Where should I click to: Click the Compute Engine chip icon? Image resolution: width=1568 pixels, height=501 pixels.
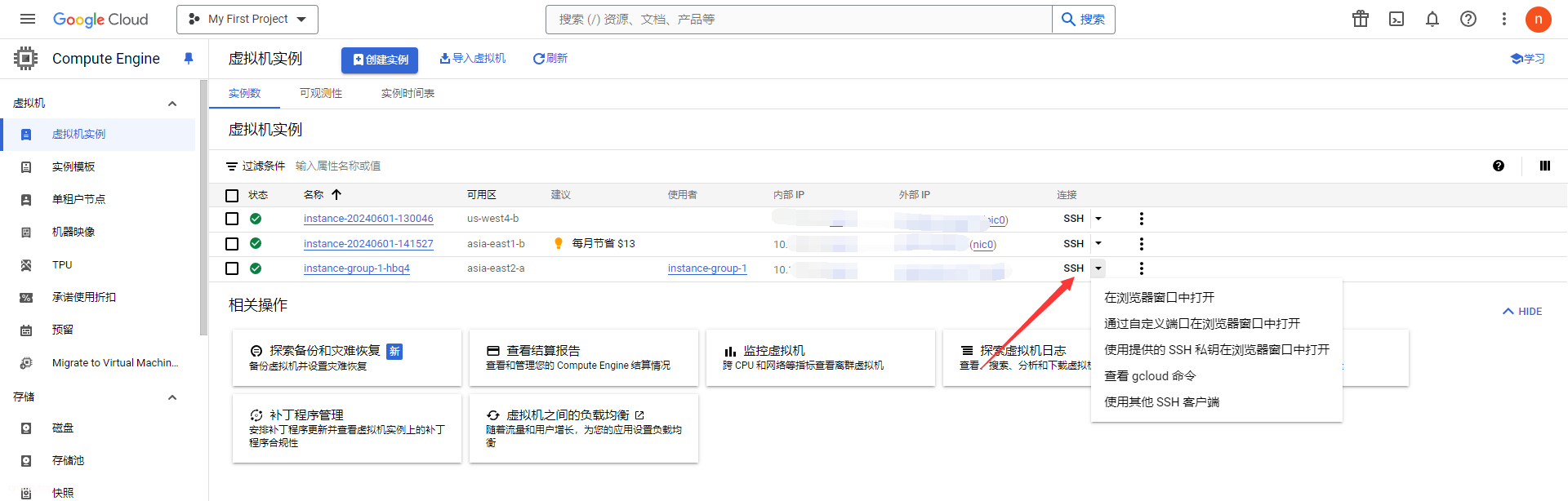click(26, 58)
